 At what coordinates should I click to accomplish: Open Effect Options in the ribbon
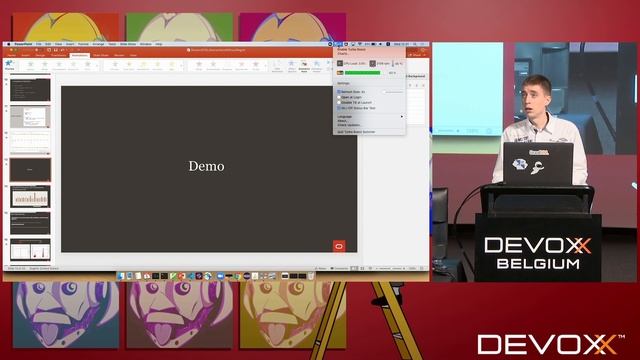292,66
